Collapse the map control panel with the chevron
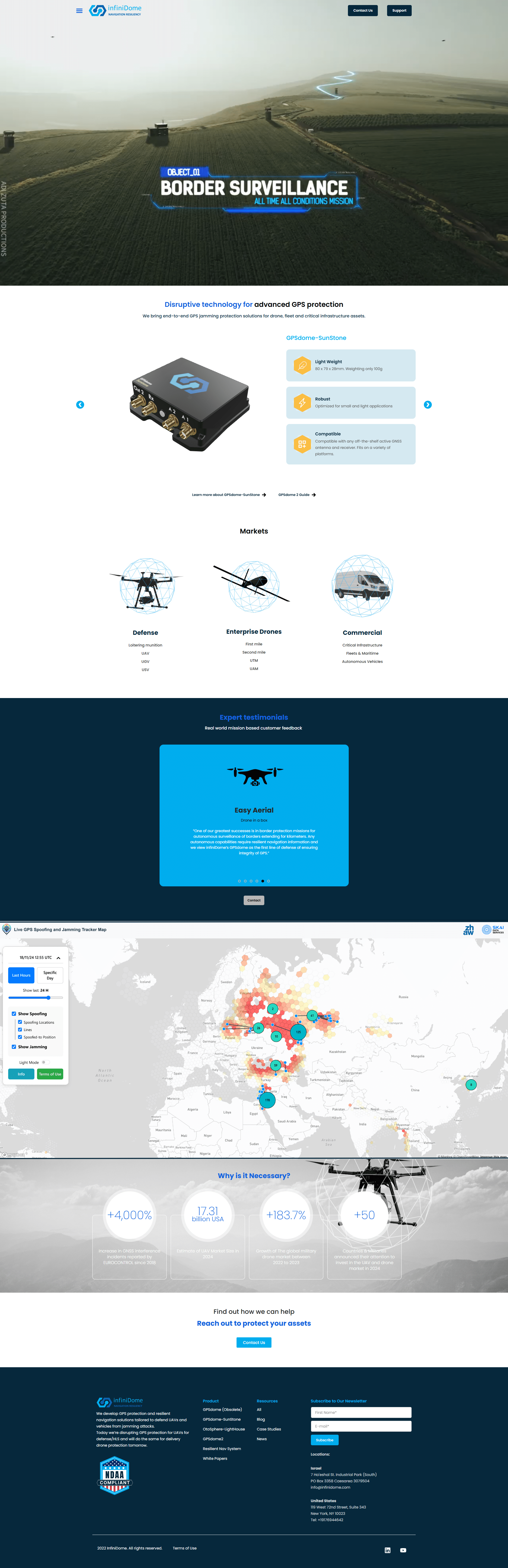 coord(58,958)
